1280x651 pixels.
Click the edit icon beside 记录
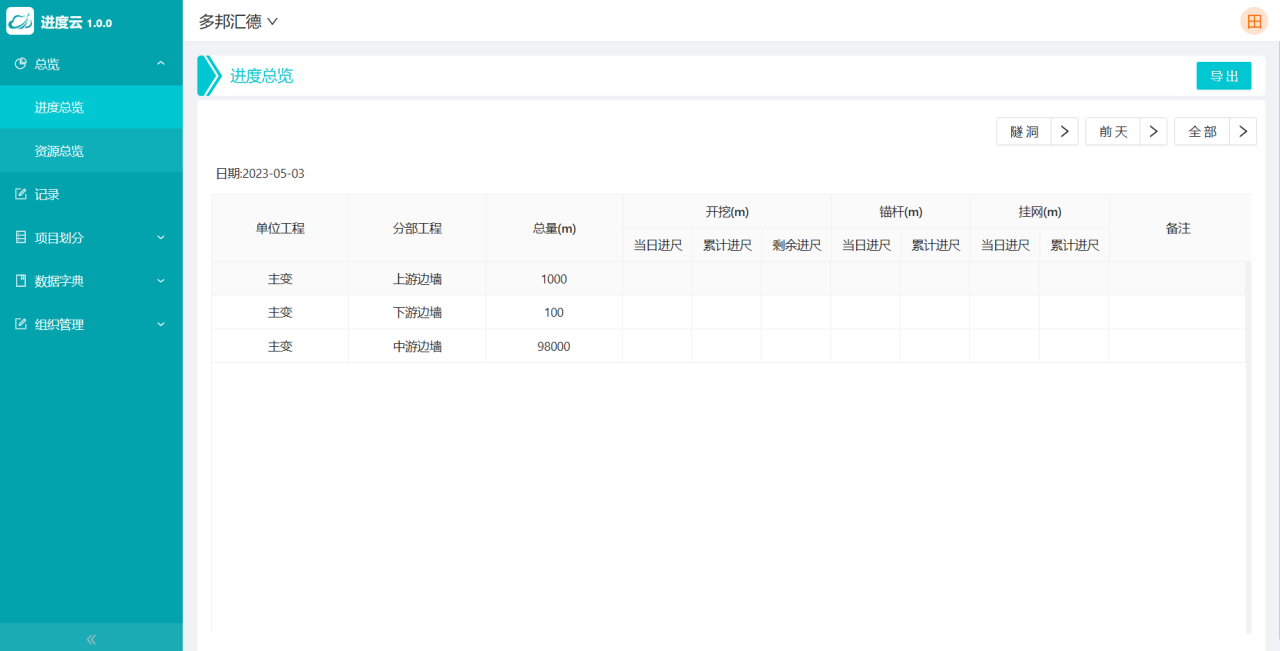tap(21, 194)
